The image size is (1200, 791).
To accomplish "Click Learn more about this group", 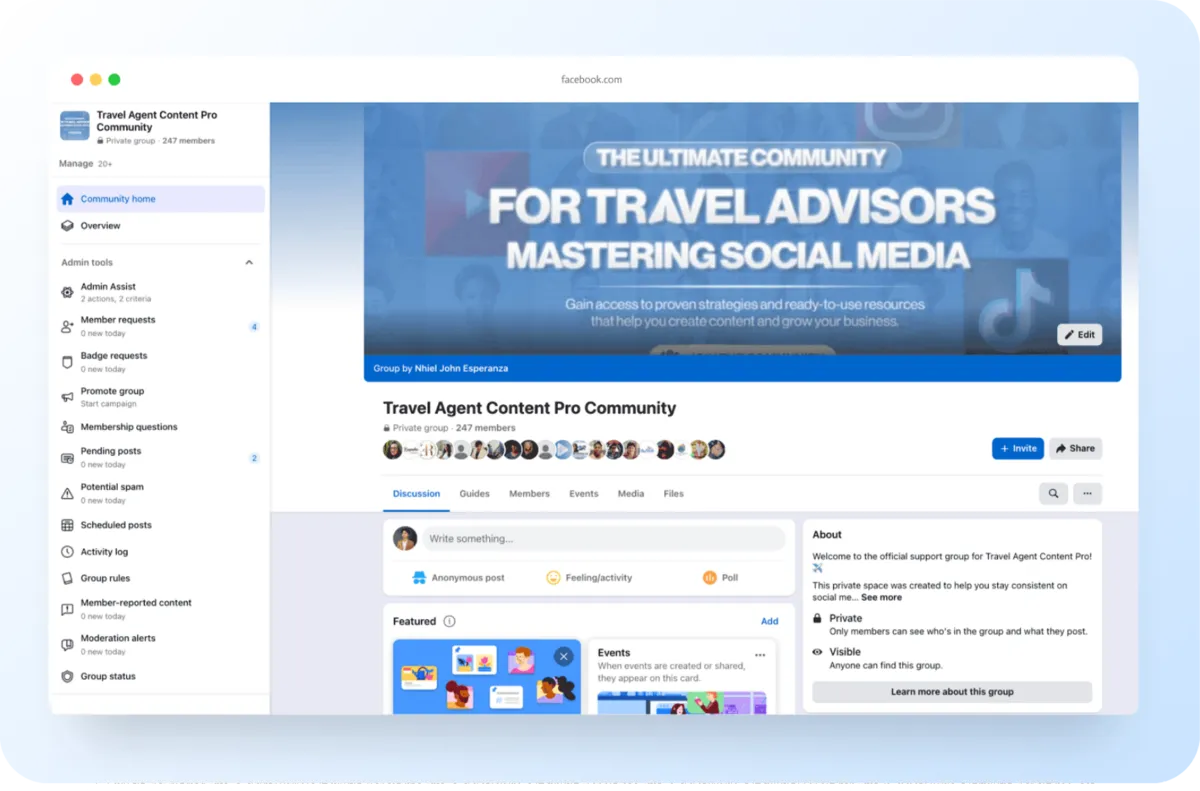I will (x=952, y=692).
